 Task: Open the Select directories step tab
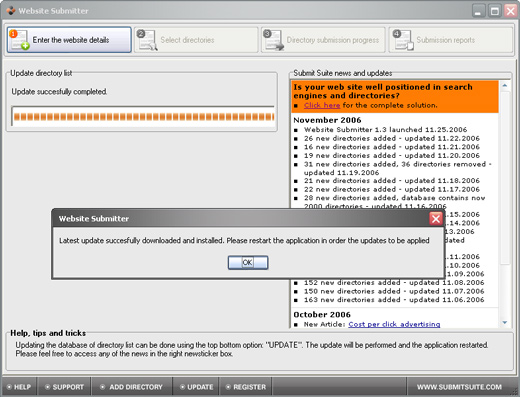[x=196, y=40]
